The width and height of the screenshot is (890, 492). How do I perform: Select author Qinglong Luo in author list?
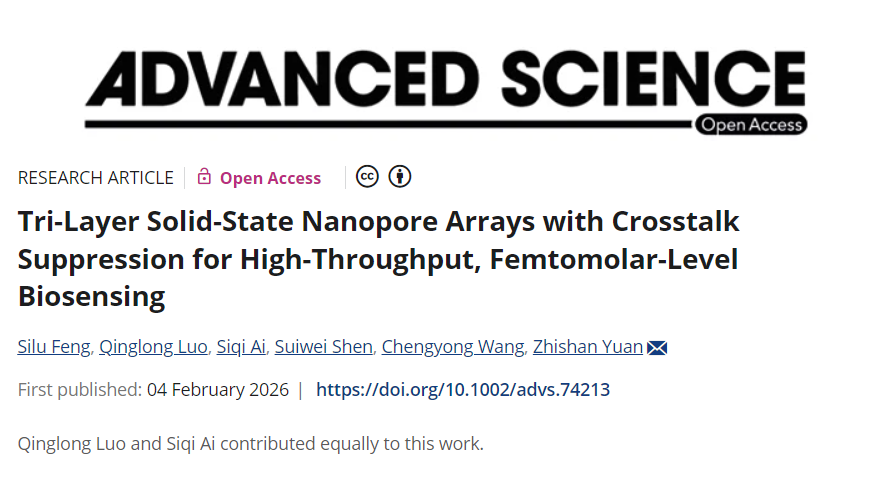(x=154, y=348)
